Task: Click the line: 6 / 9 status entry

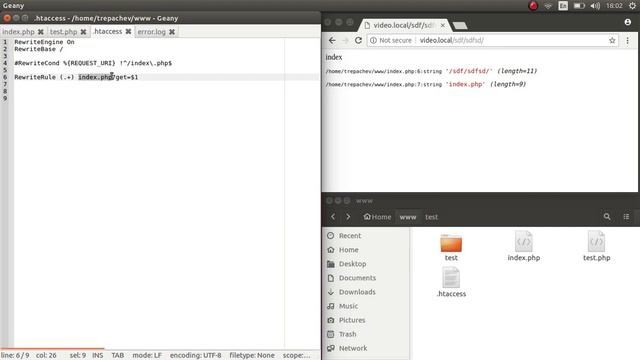Action: point(16,355)
